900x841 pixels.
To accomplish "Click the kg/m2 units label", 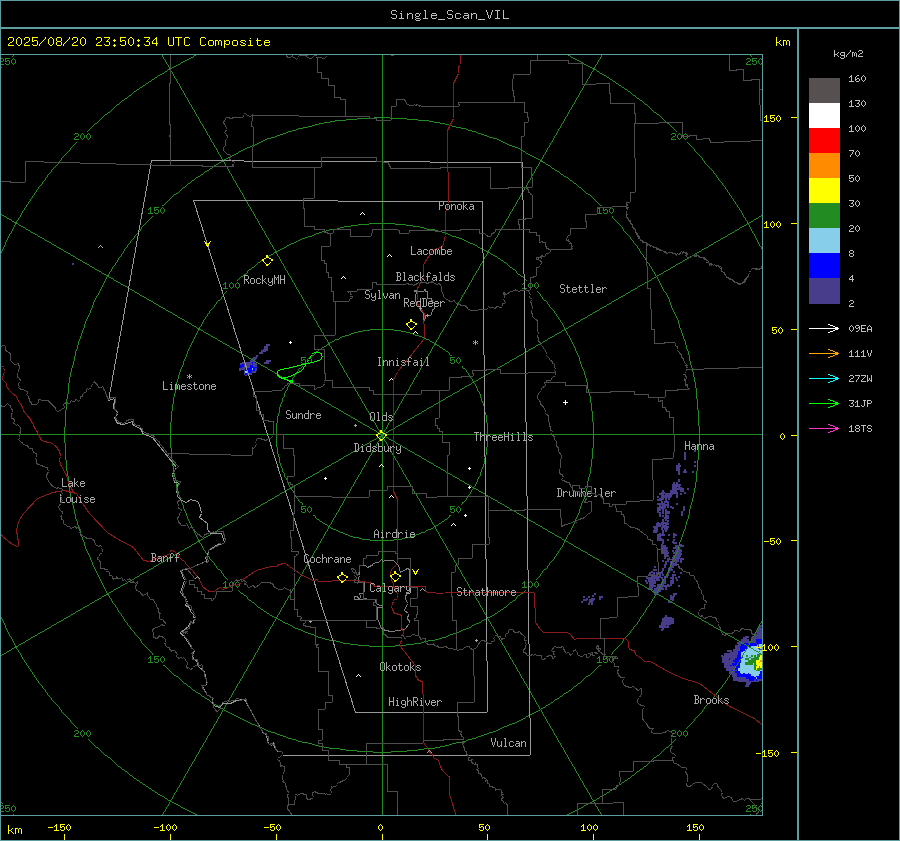I will tap(848, 54).
